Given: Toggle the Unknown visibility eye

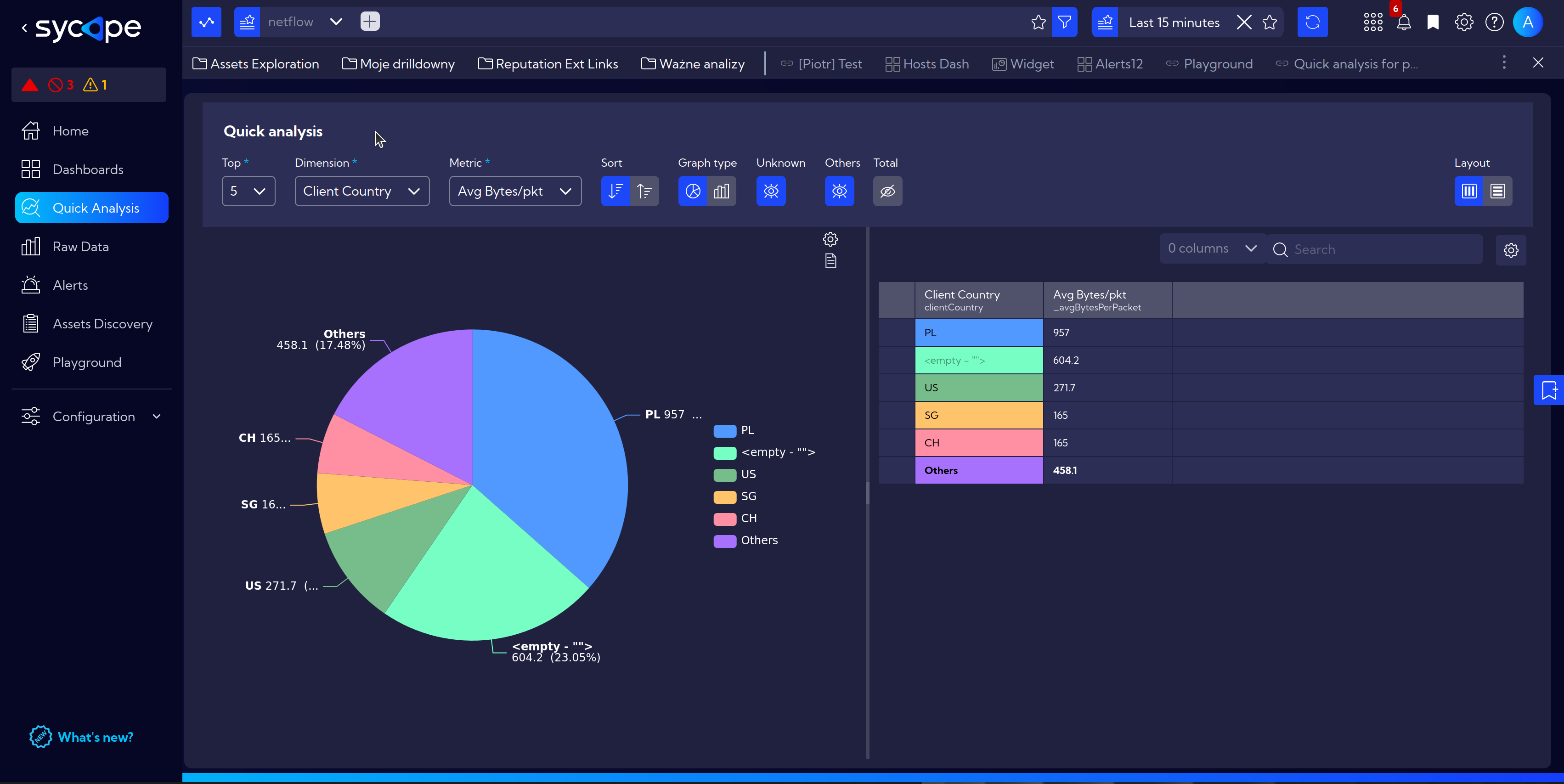Looking at the screenshot, I should 771,192.
